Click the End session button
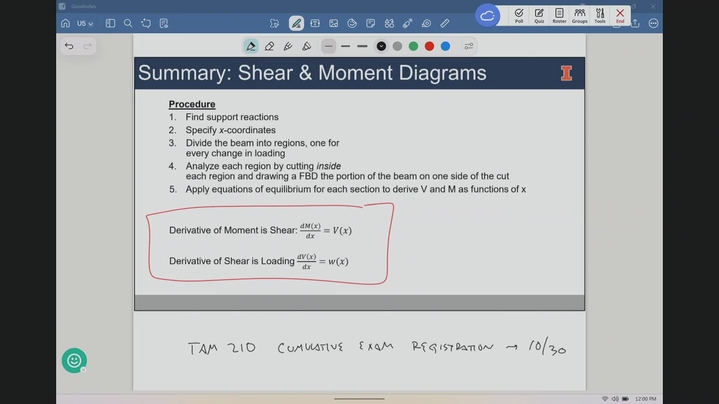 tap(620, 15)
